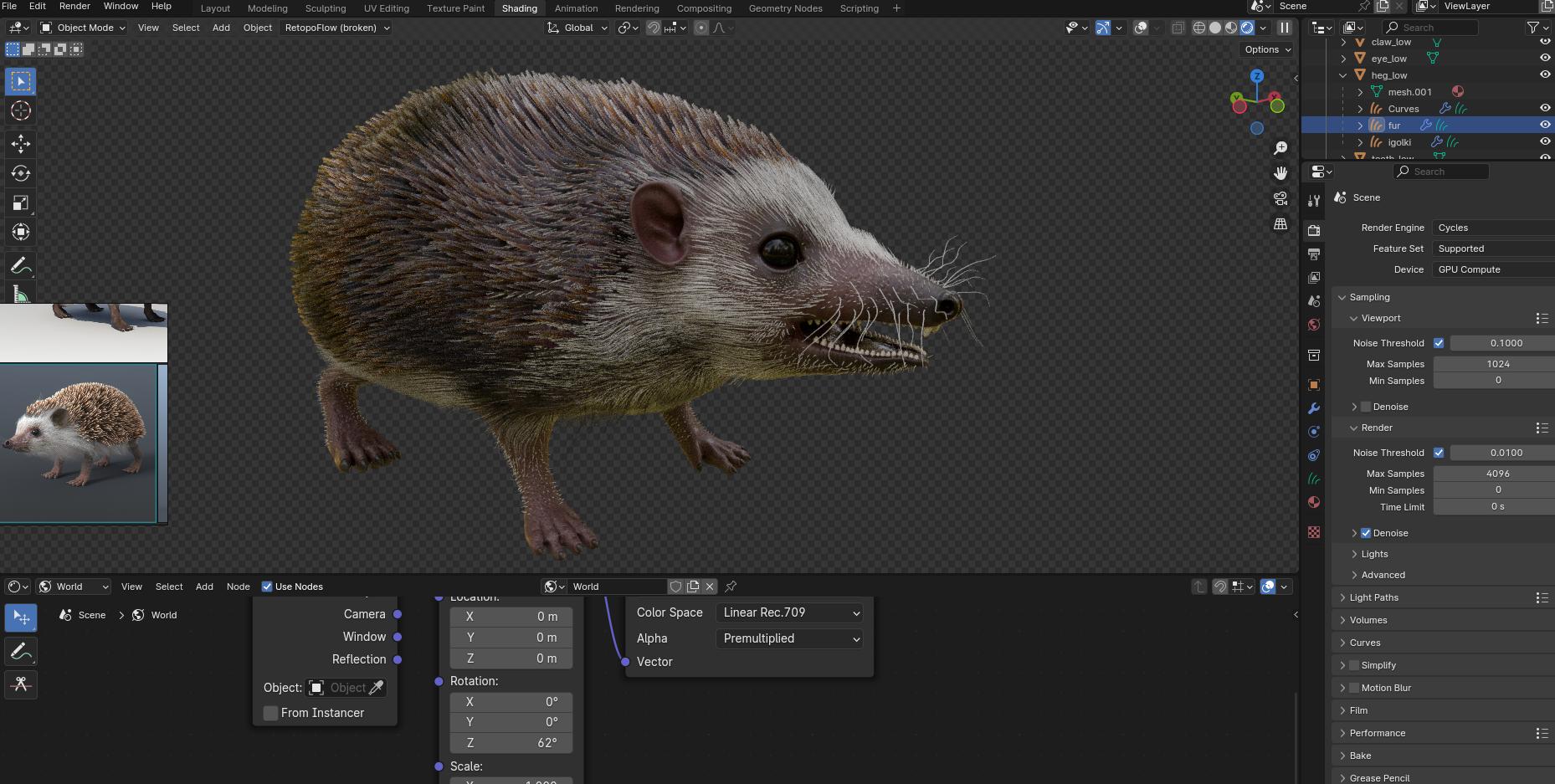Disable the Use Nodes checkbox
The height and width of the screenshot is (784, 1555).
pyautogui.click(x=267, y=587)
